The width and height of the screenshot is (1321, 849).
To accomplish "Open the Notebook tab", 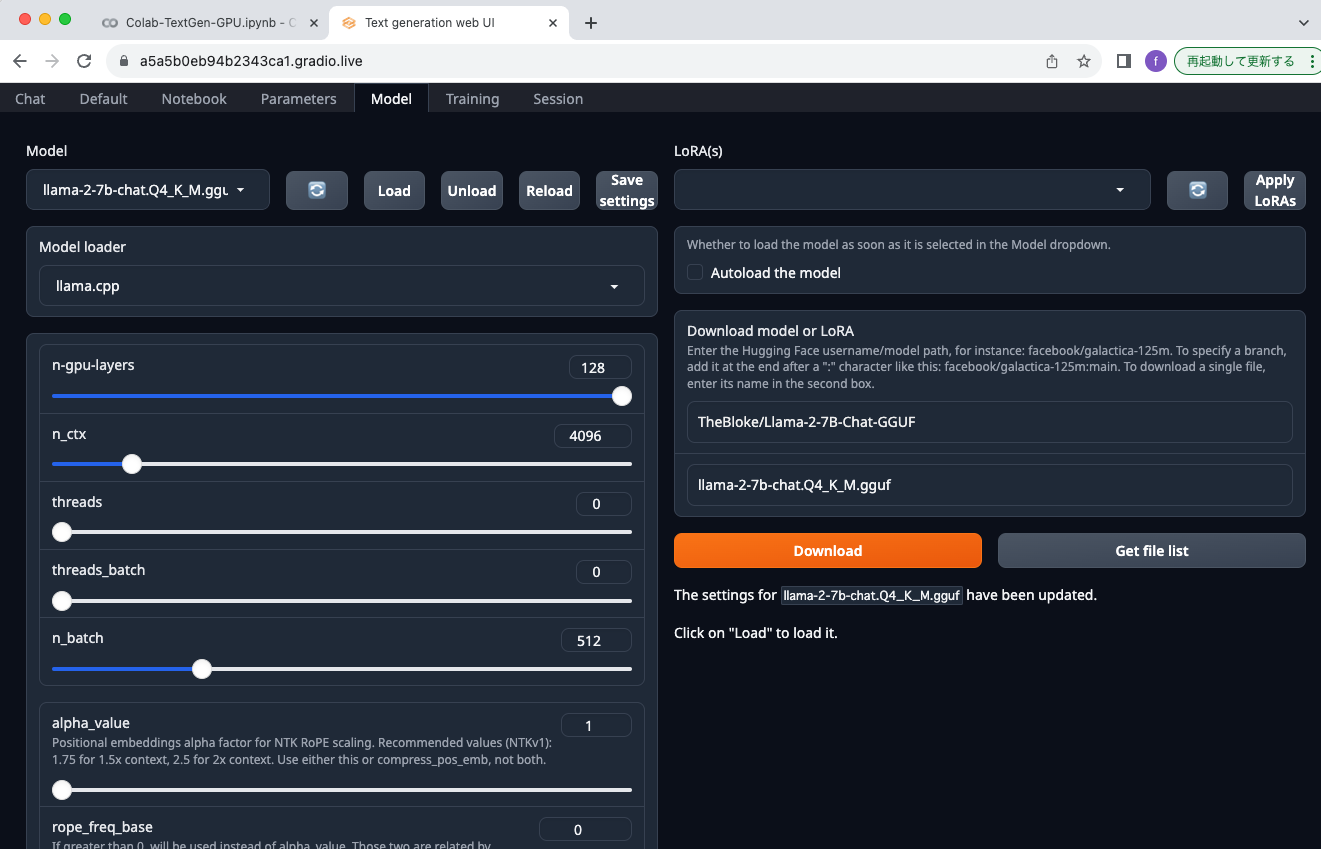I will coord(194,98).
